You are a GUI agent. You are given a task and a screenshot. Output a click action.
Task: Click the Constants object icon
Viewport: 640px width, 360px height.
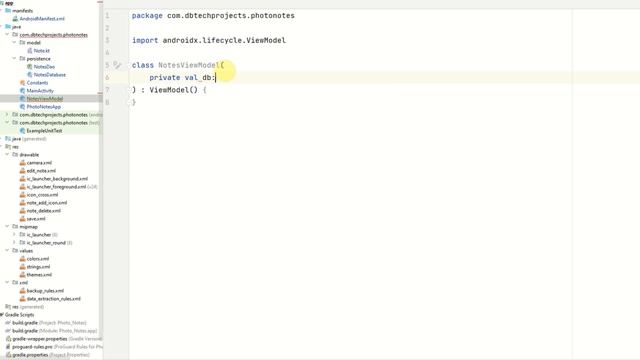(22, 83)
